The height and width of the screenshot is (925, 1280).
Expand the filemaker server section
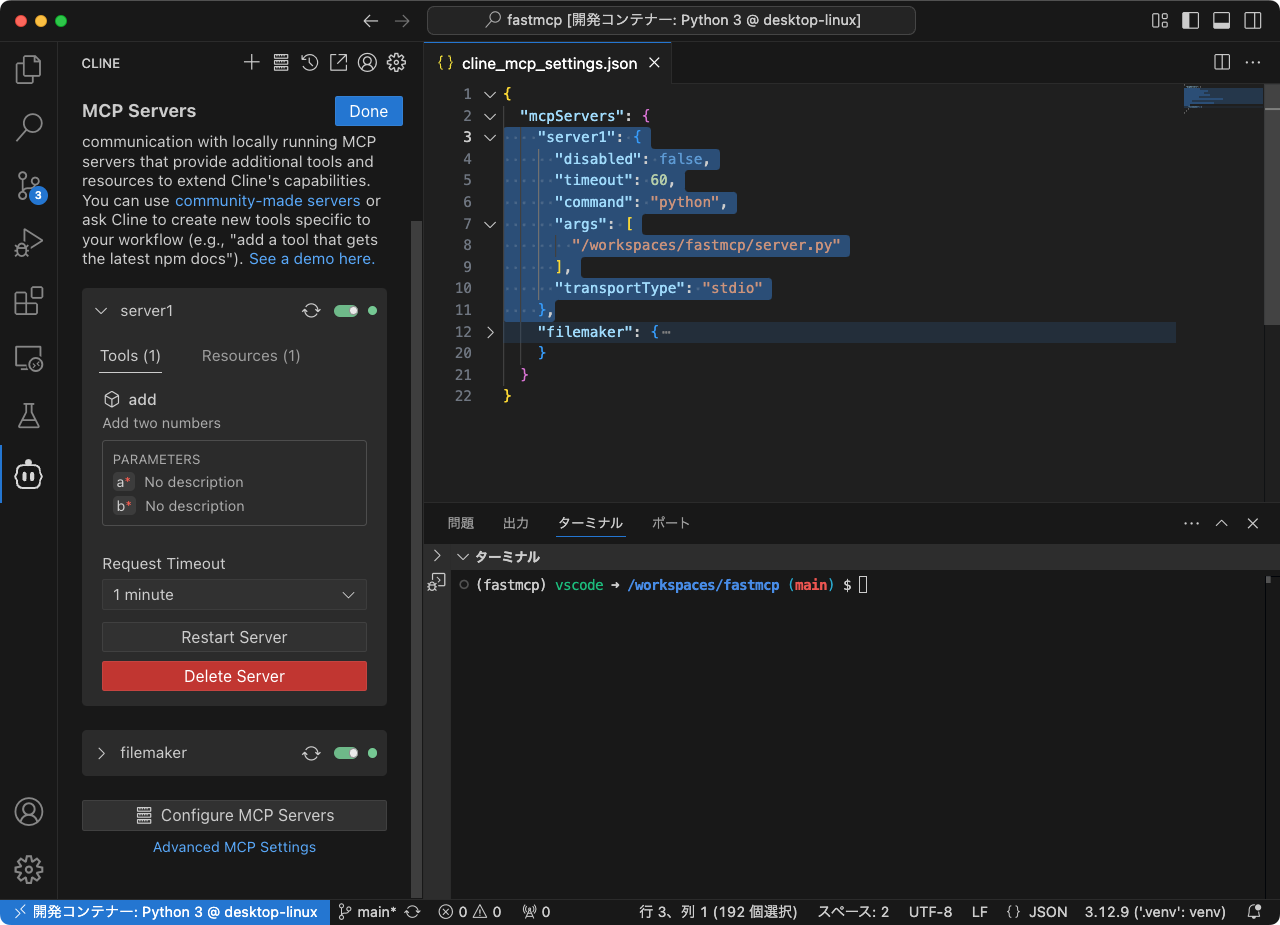point(100,753)
